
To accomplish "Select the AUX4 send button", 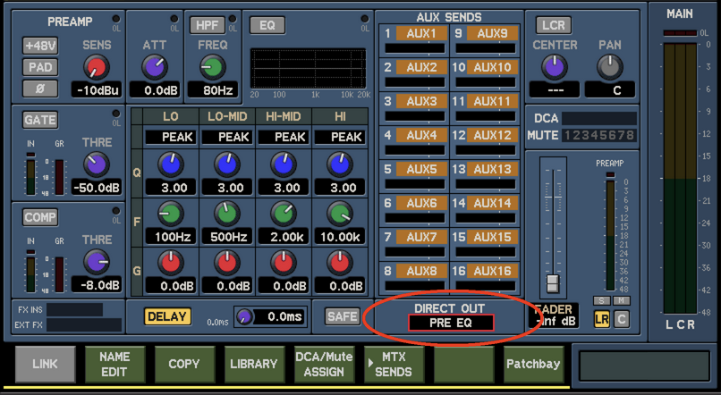I will (x=421, y=135).
